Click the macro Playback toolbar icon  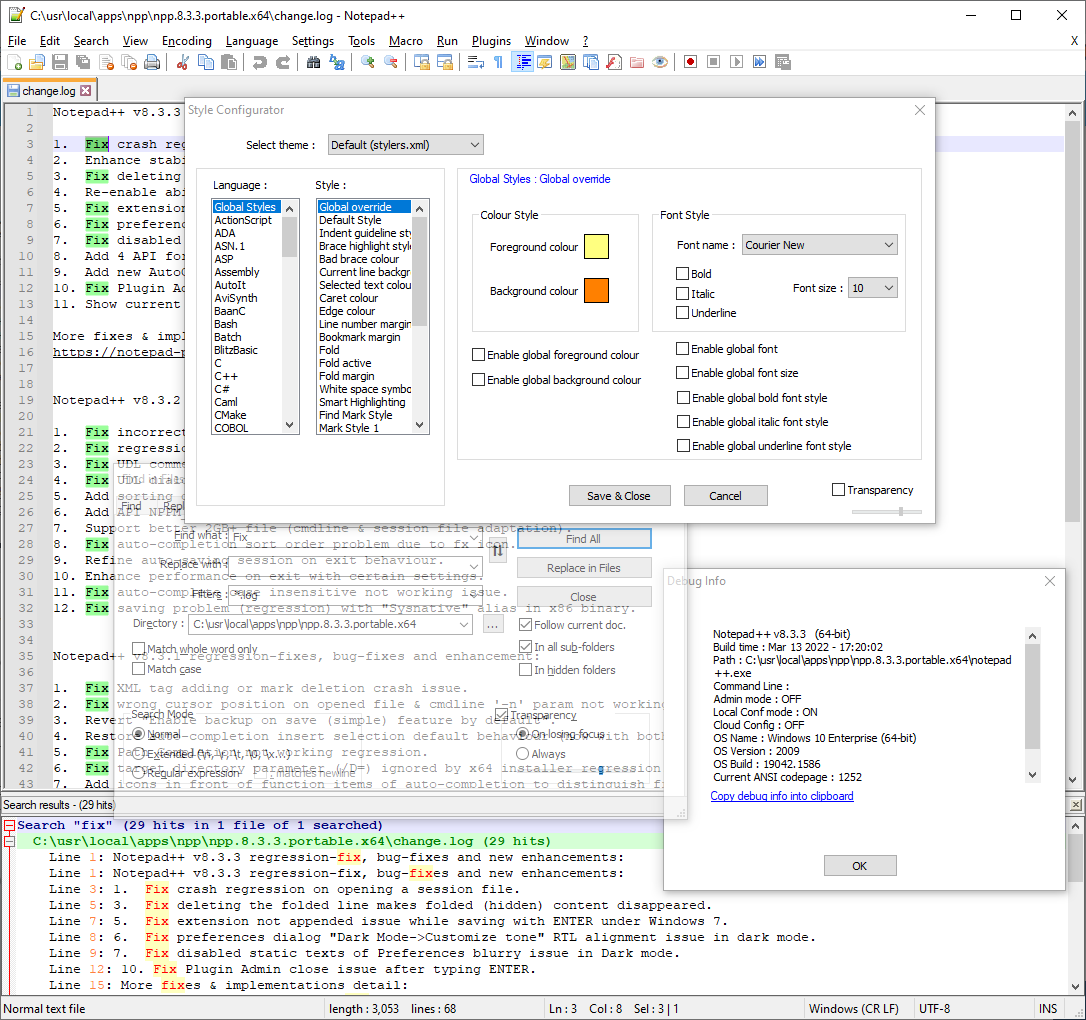737,62
